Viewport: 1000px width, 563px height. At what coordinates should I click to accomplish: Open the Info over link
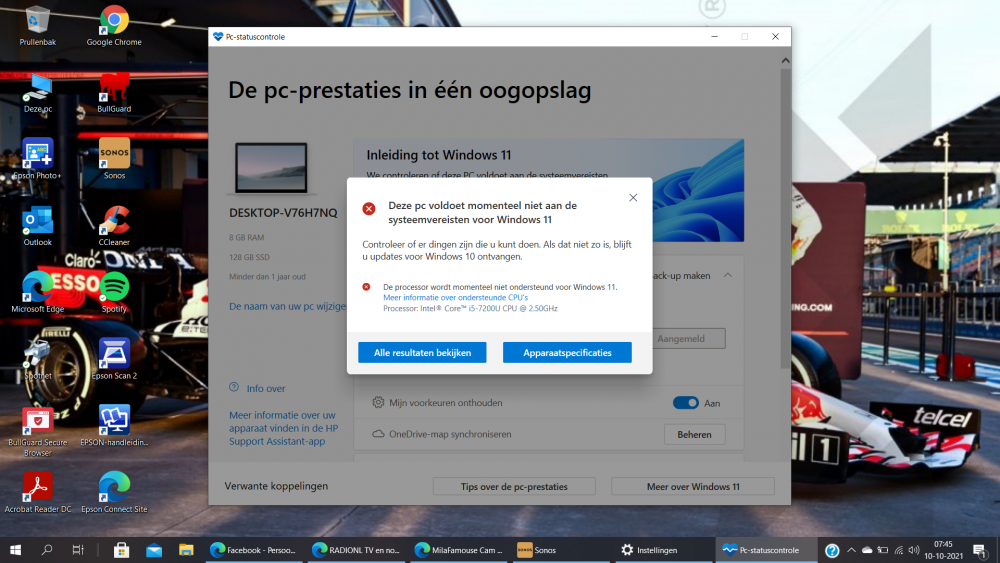265,388
